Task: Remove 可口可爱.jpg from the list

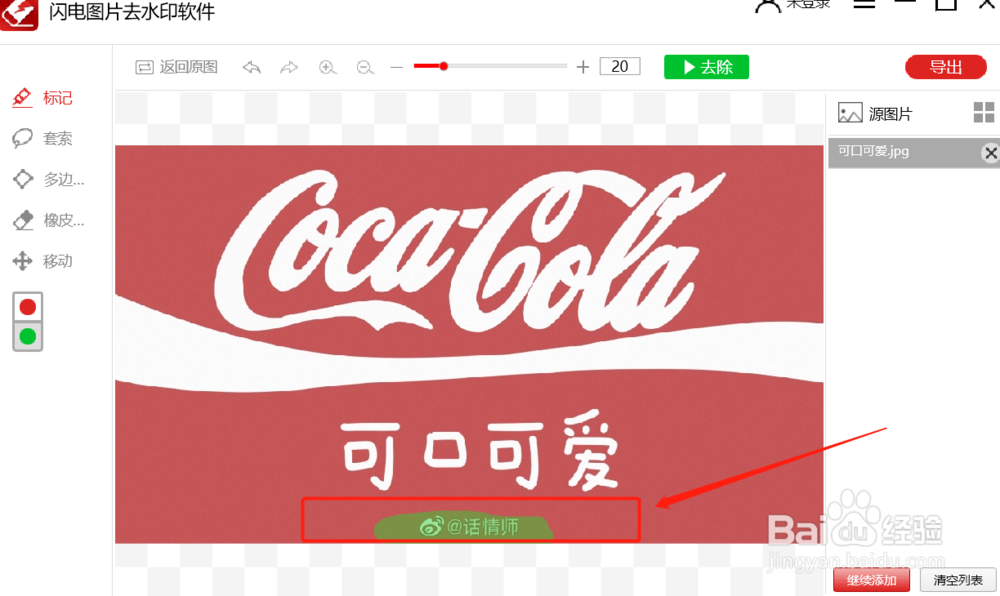Action: point(990,152)
